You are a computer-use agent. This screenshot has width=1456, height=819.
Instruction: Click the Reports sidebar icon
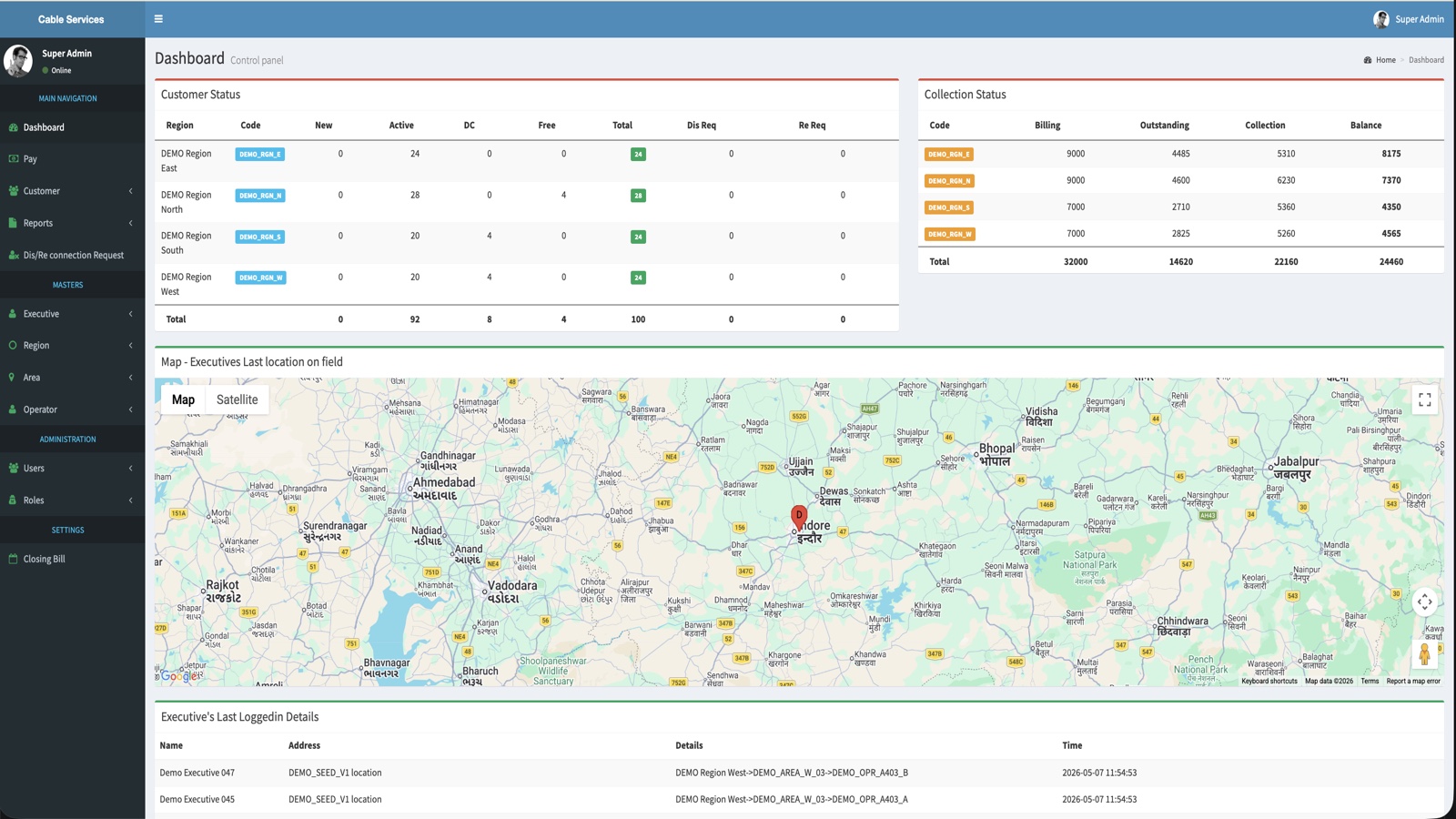13,223
